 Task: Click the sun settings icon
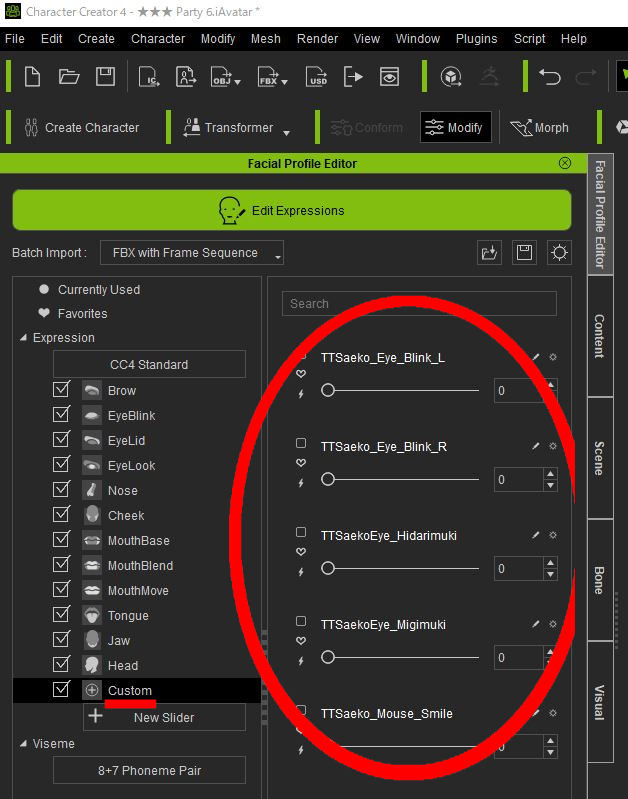pyautogui.click(x=559, y=253)
